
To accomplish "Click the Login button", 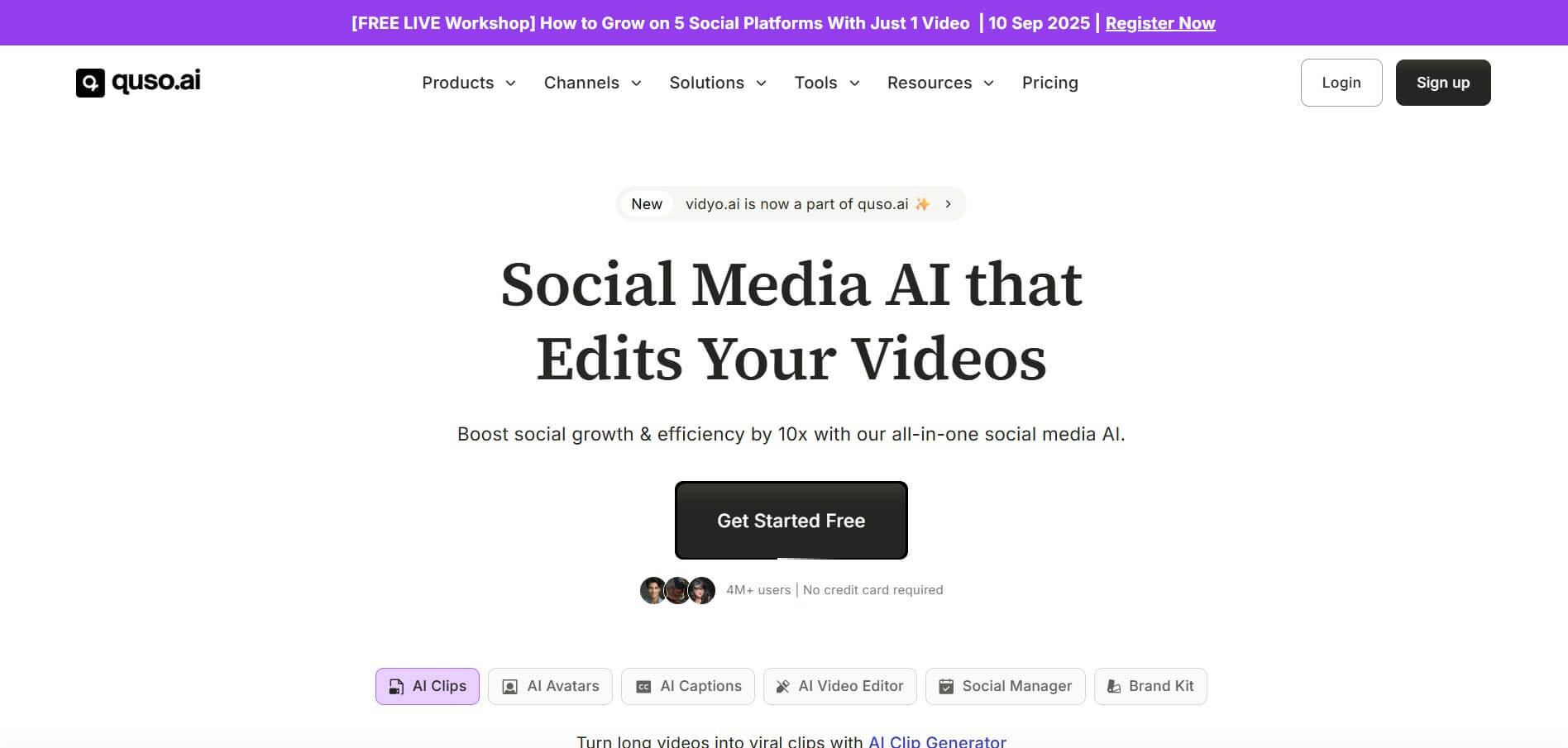I will tap(1341, 83).
